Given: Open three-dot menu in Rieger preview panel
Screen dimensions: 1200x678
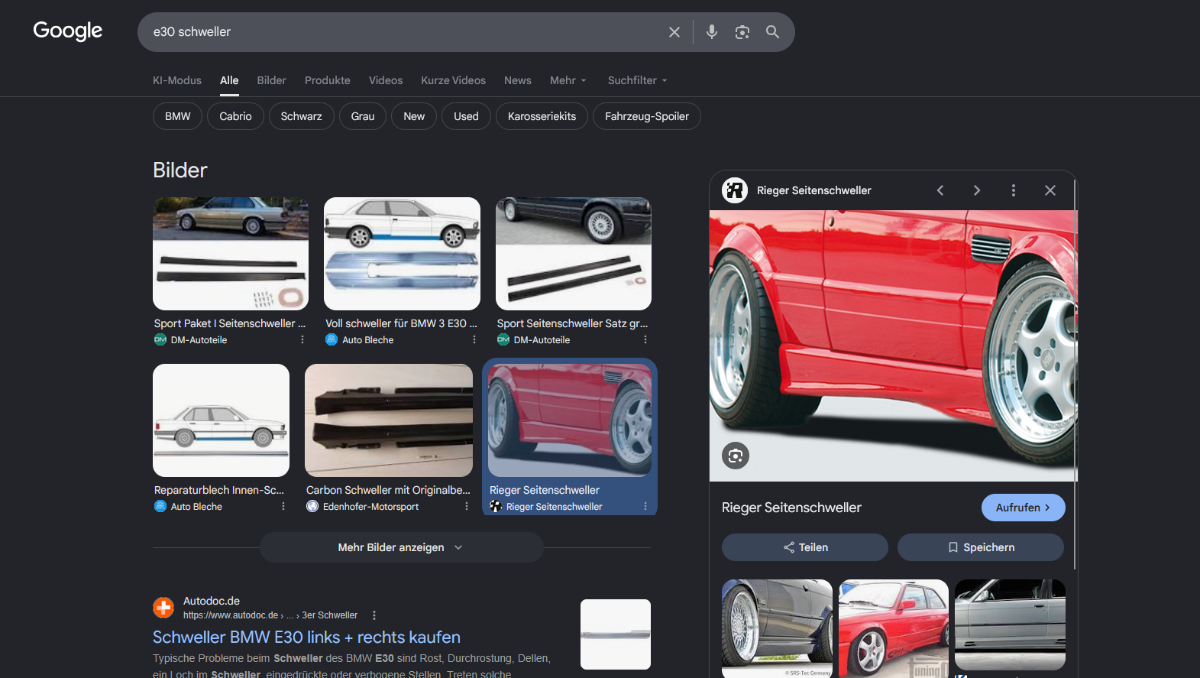Looking at the screenshot, I should (x=1013, y=190).
